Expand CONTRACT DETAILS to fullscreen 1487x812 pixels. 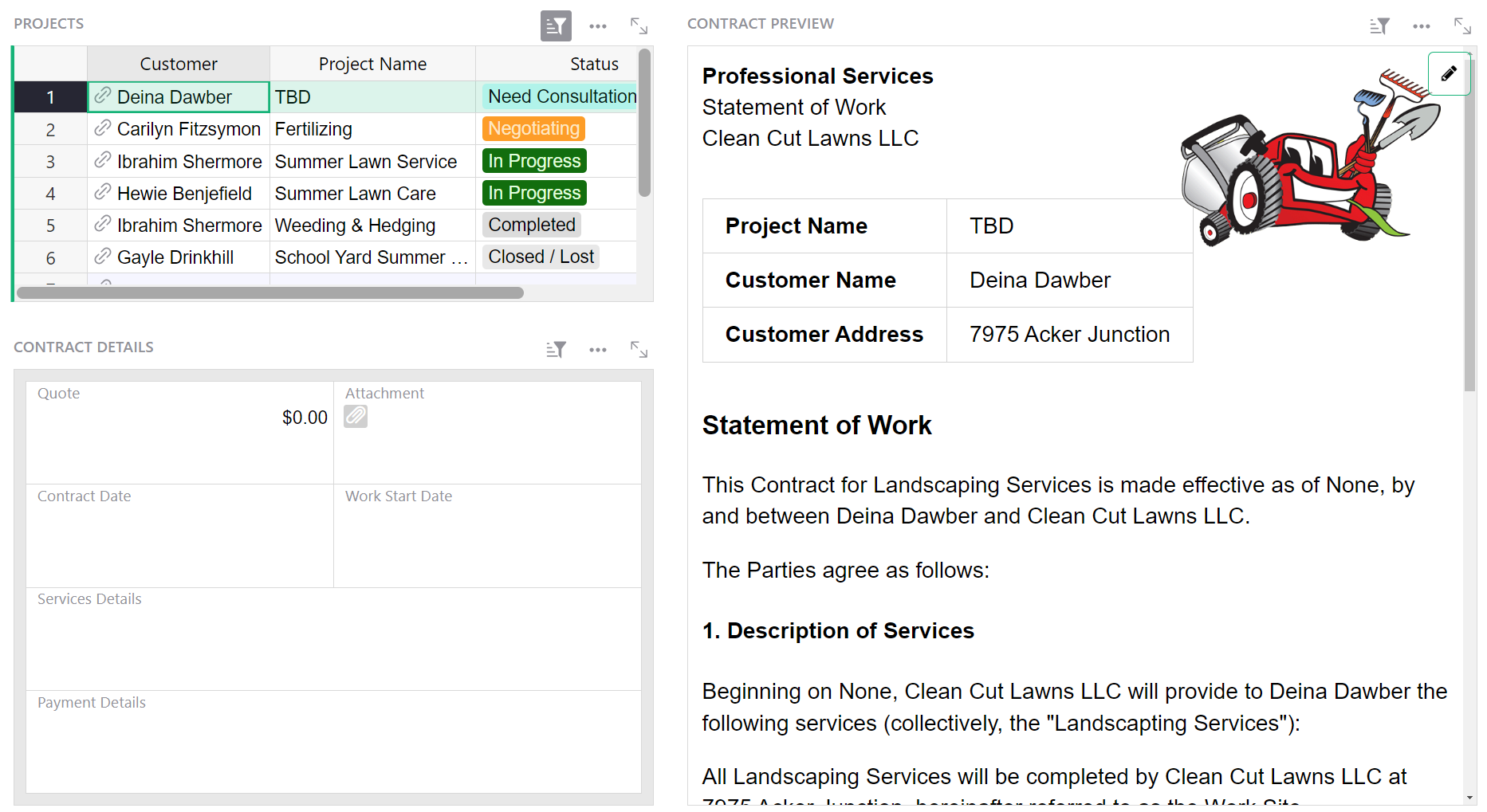coord(639,349)
